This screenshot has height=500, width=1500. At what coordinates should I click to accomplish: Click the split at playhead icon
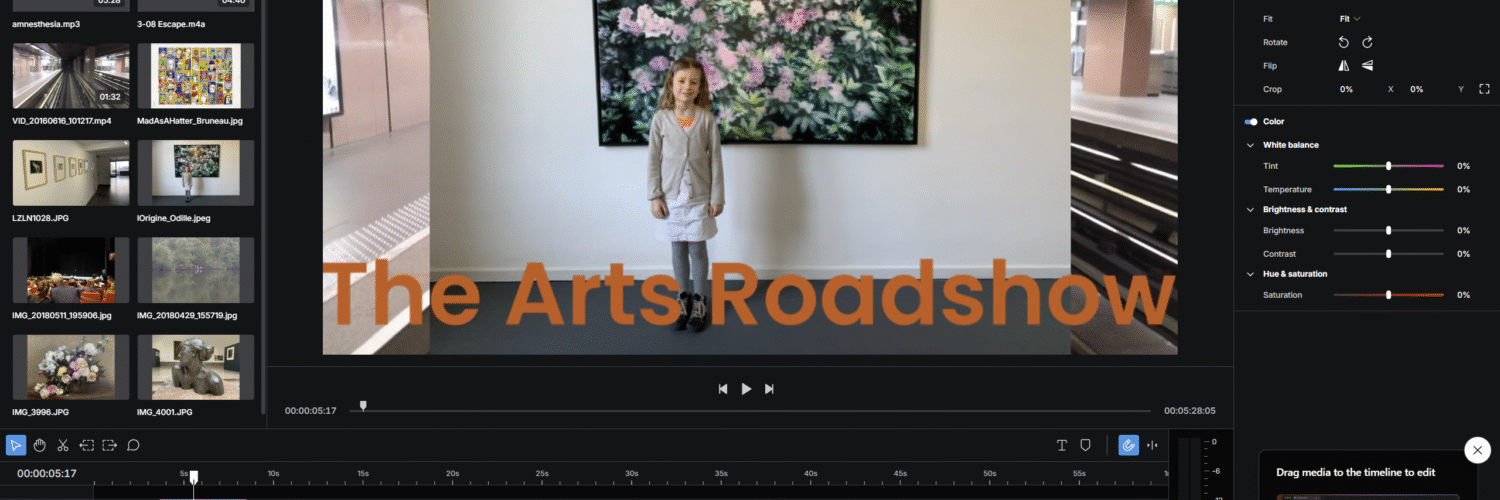(x=1152, y=445)
